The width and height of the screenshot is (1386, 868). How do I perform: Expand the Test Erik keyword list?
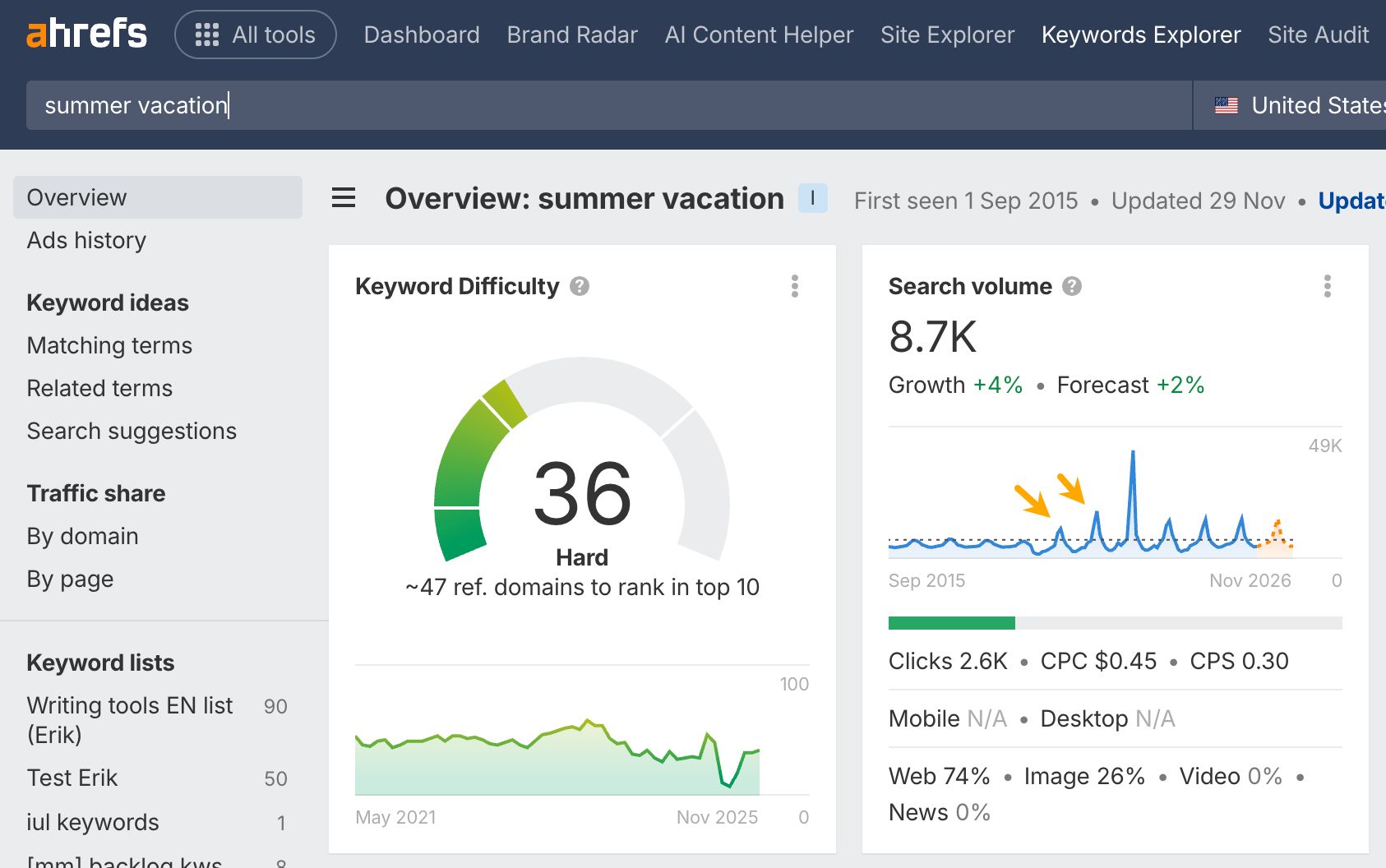click(72, 778)
